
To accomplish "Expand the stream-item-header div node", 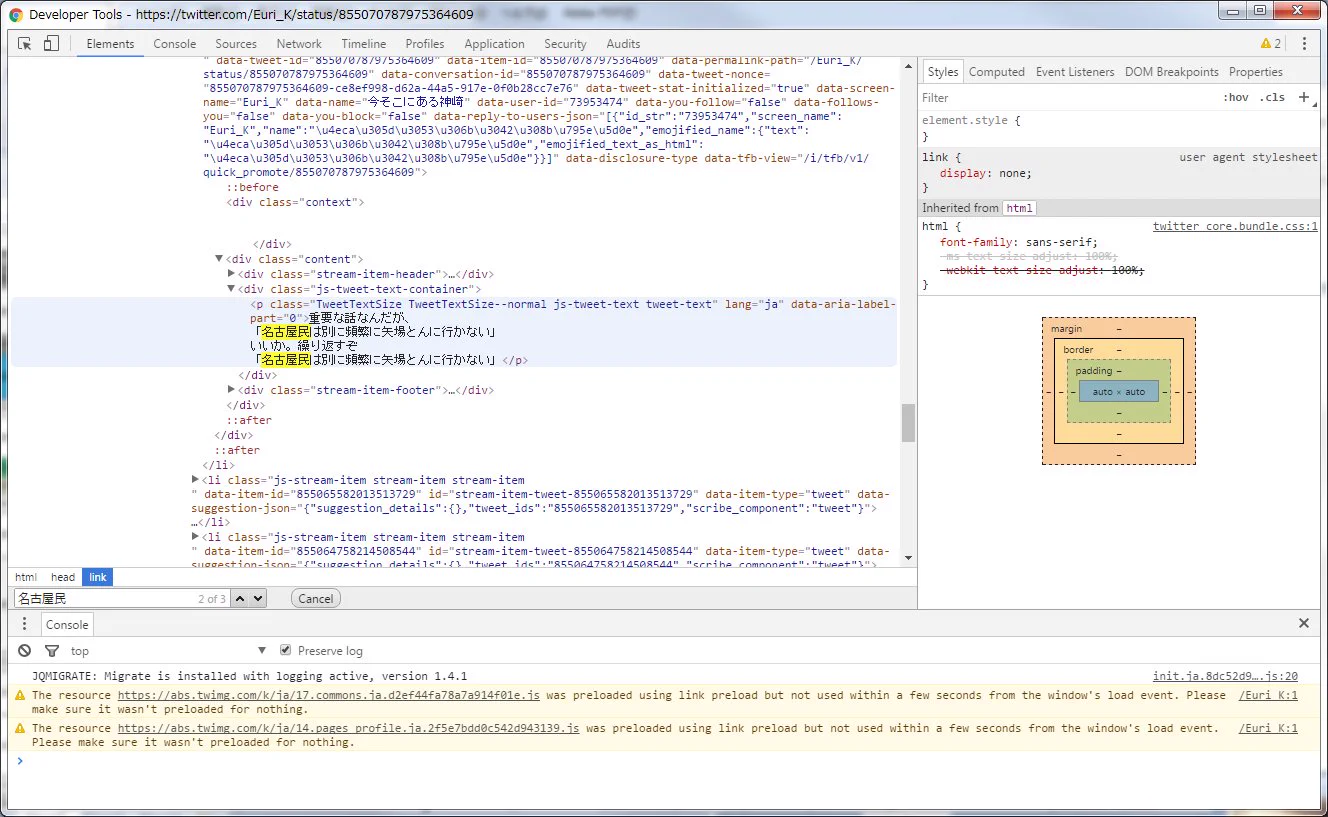I will (232, 274).
